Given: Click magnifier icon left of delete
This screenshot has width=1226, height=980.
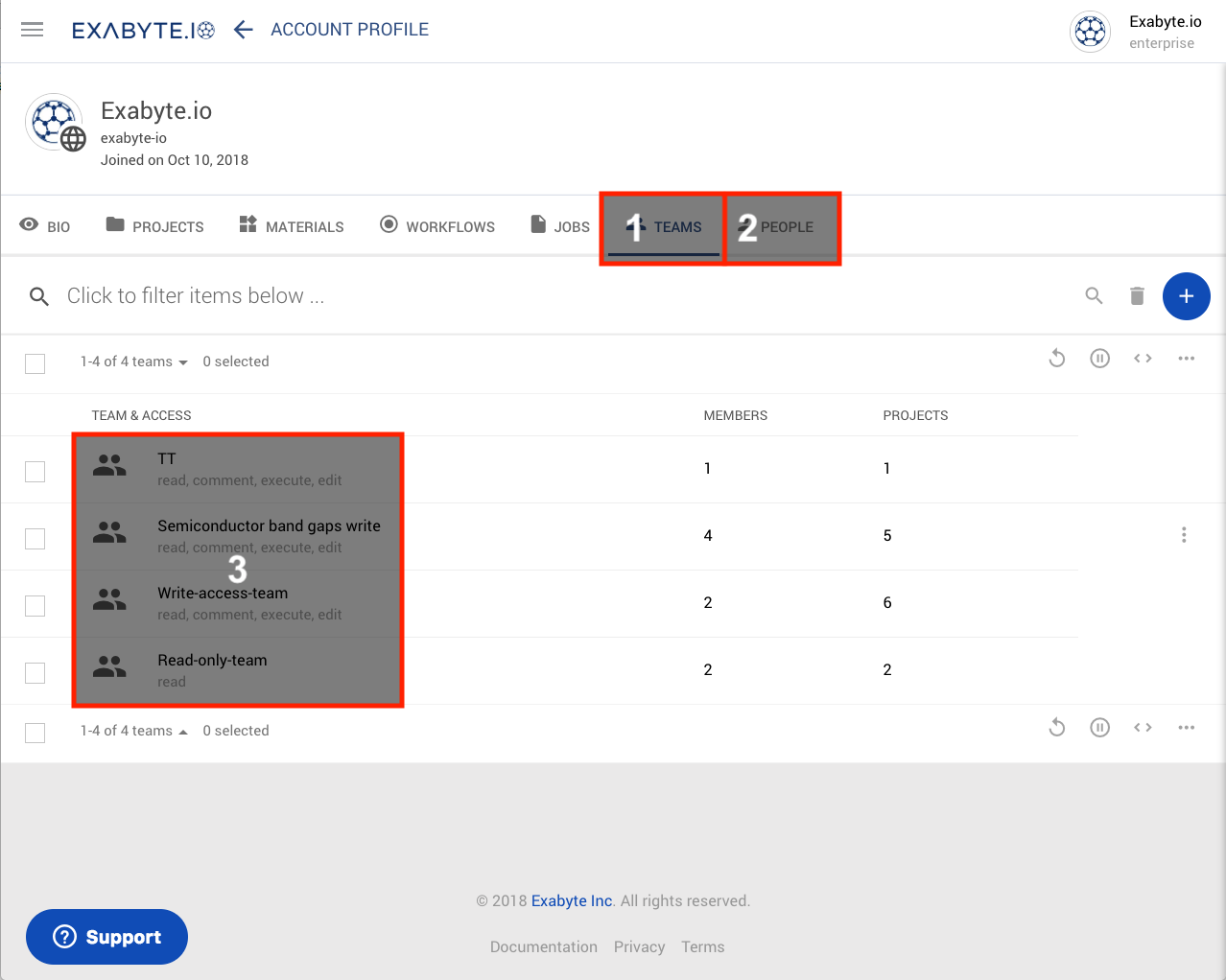Looking at the screenshot, I should click(1094, 296).
